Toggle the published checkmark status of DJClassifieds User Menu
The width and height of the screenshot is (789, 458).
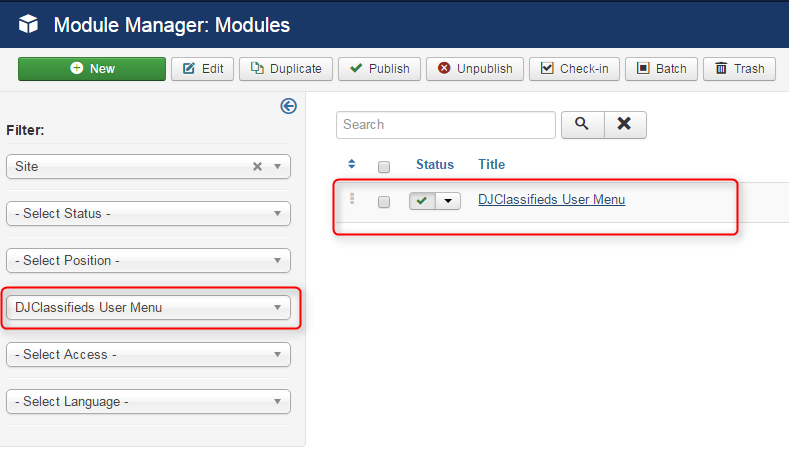click(422, 201)
